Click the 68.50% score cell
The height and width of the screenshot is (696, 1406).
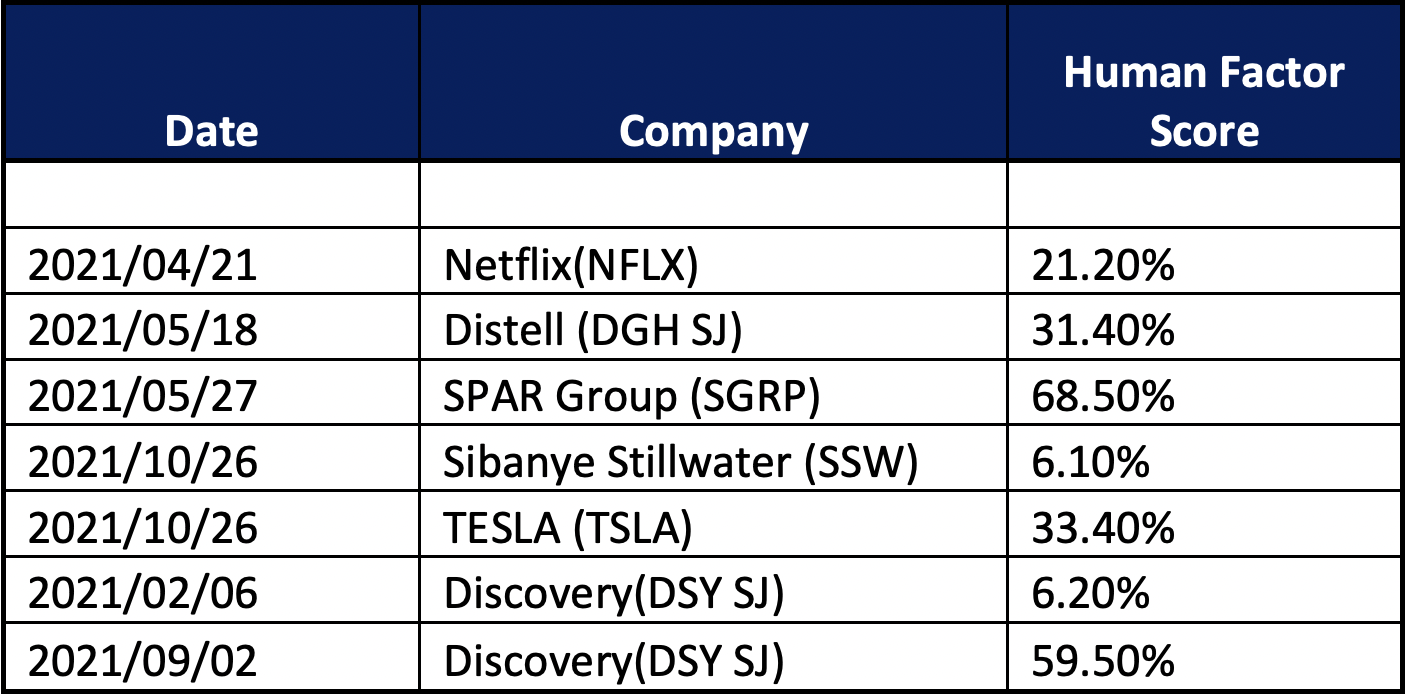[x=1103, y=397]
